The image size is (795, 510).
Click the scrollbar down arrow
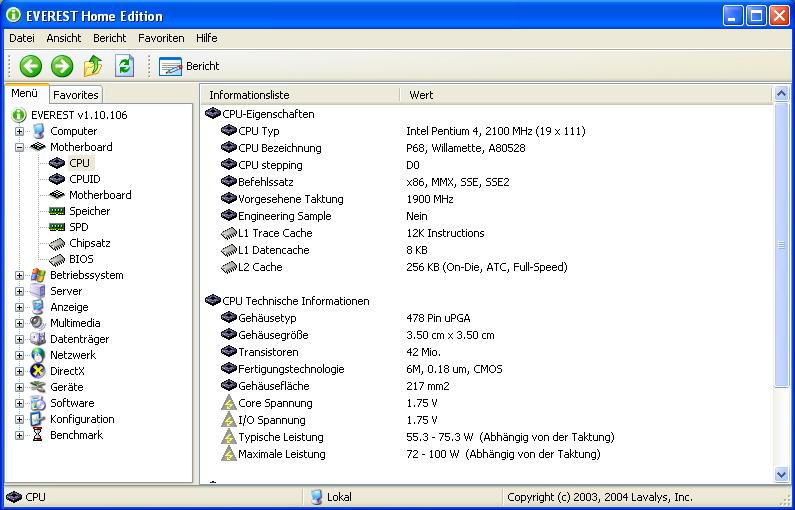pos(781,475)
